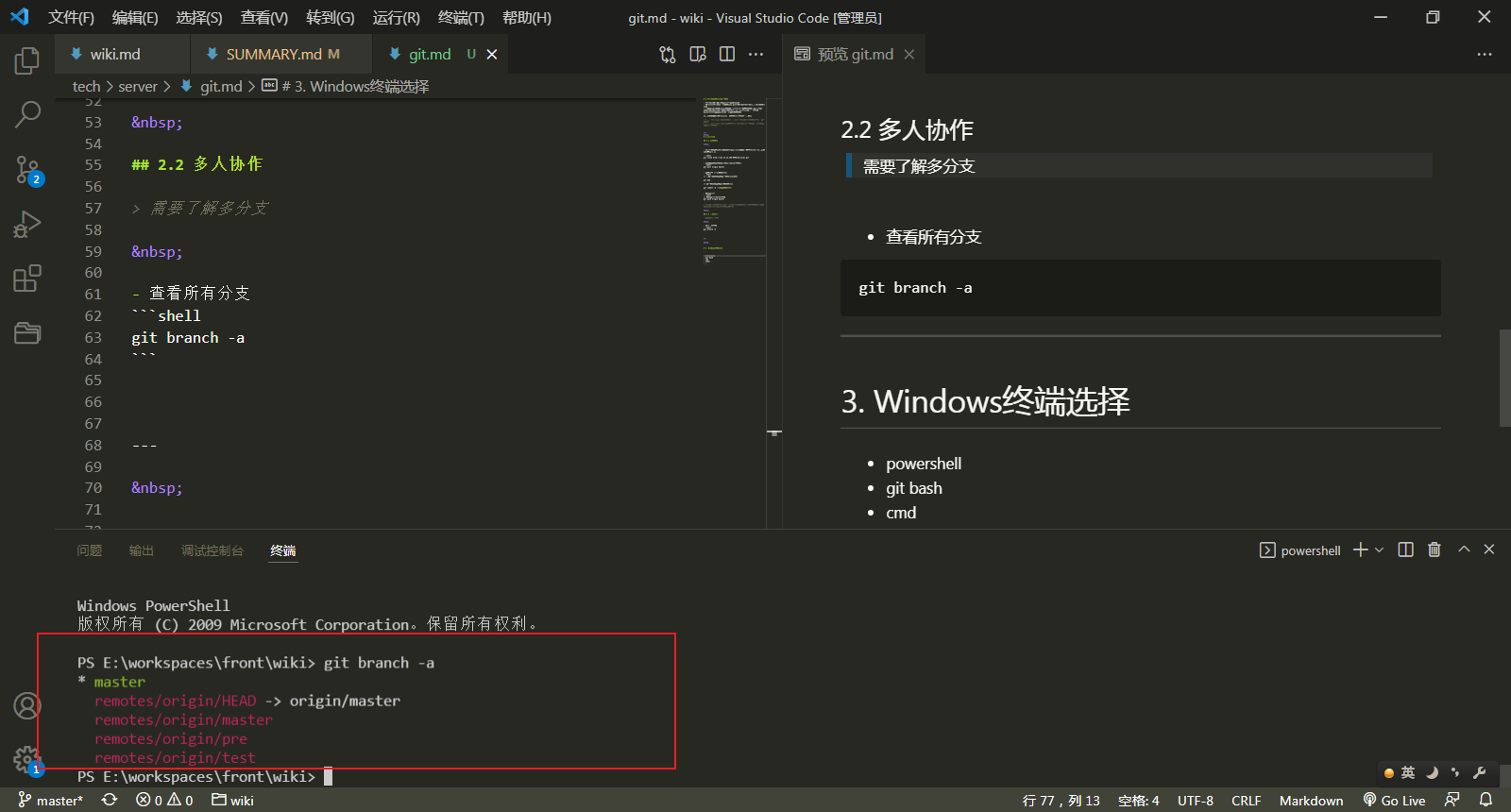Image resolution: width=1511 pixels, height=812 pixels.
Task: Close the preview git.md tab
Action: point(909,55)
